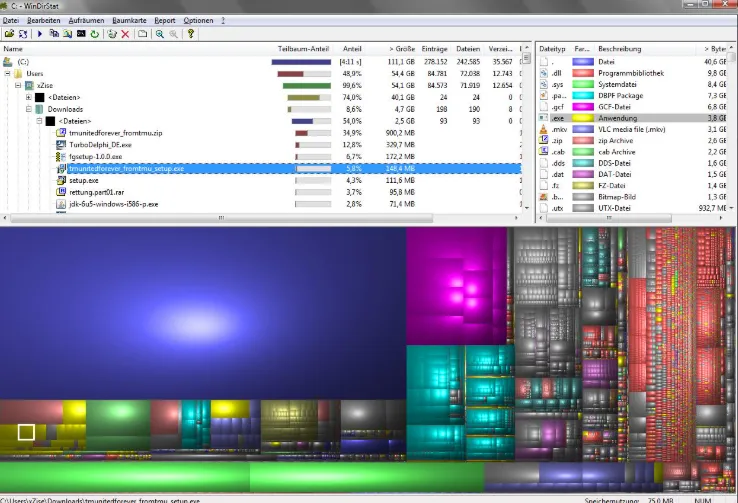Click the Users folder icon
This screenshot has height=503, width=738.
[x=18, y=73]
